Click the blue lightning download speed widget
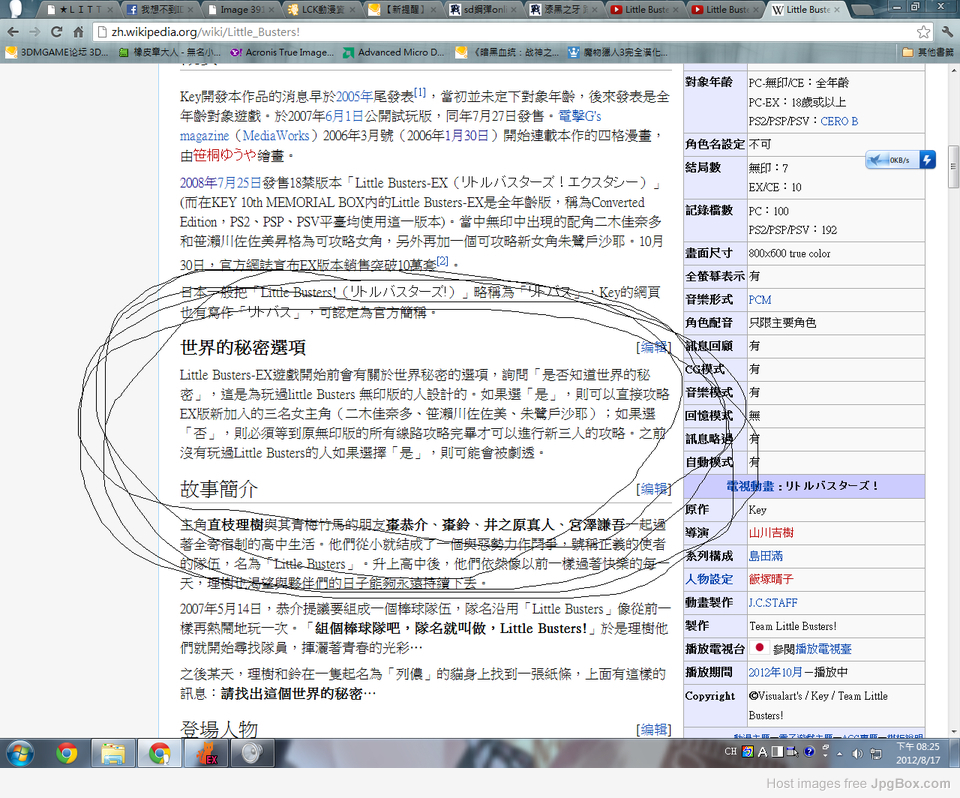 927,160
